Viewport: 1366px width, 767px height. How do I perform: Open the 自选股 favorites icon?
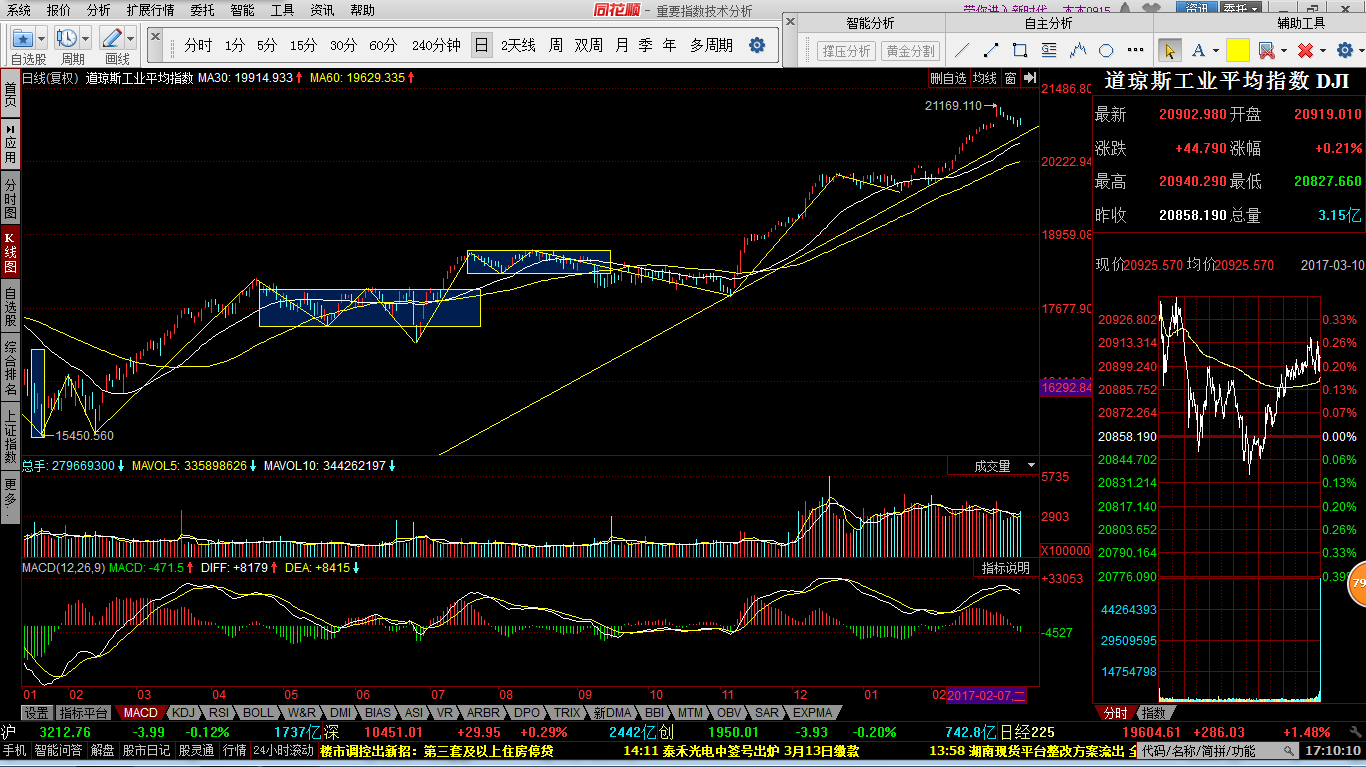(x=23, y=38)
